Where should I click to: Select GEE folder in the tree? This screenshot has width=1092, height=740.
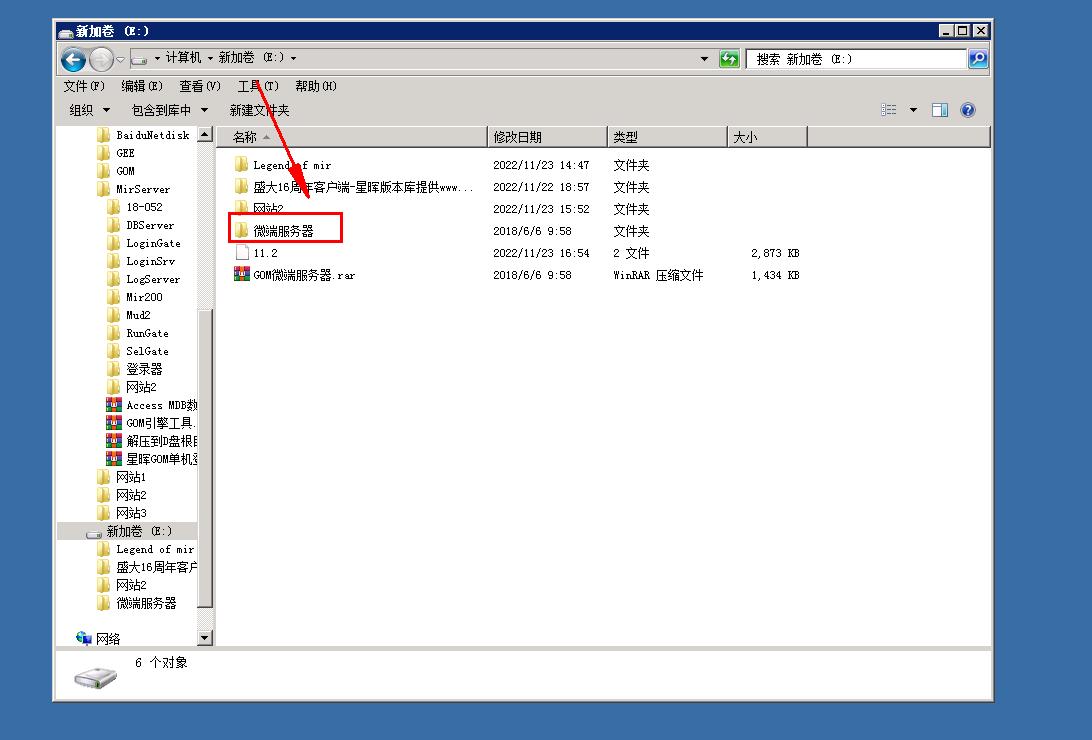coord(116,153)
